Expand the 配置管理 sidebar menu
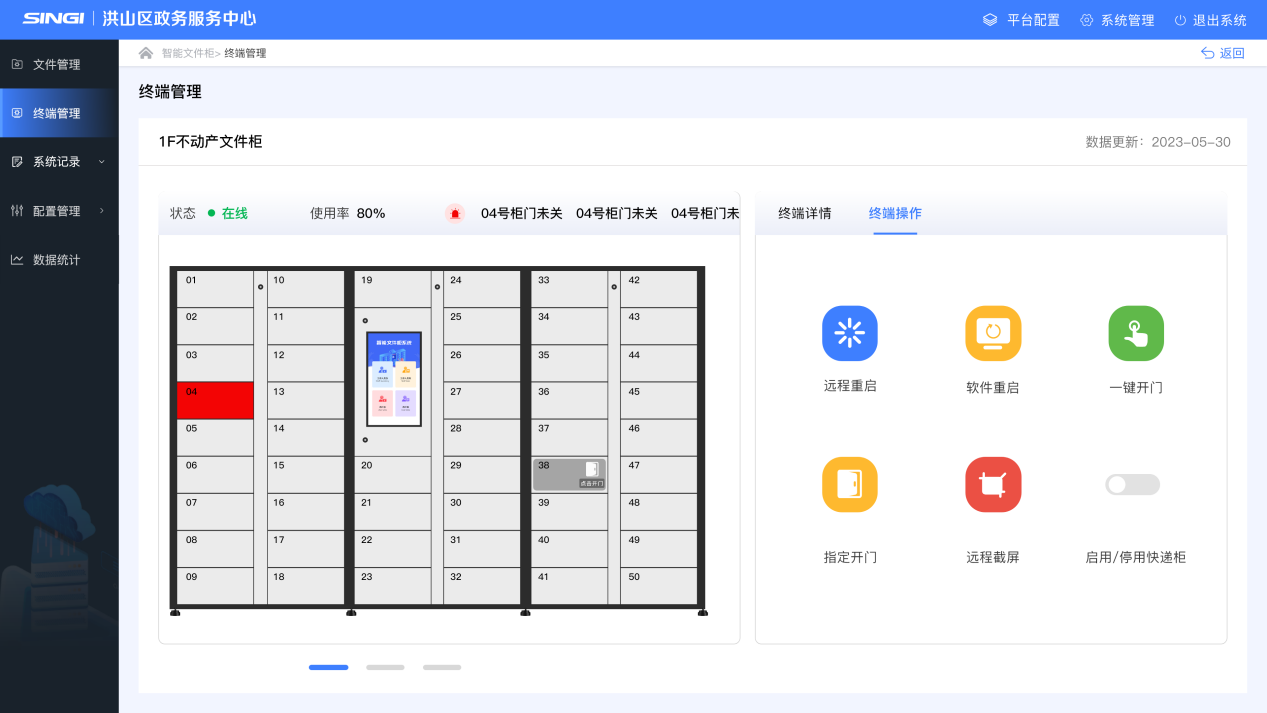 click(x=58, y=211)
